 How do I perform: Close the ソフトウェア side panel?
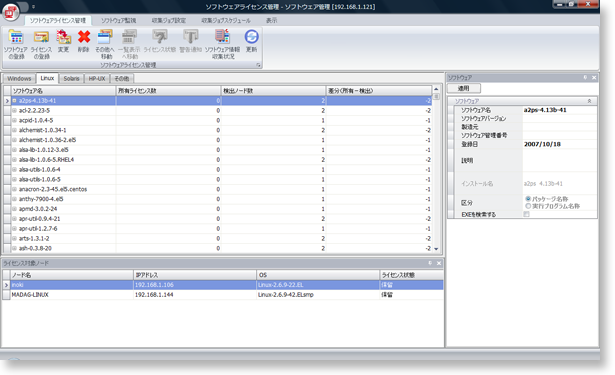pyautogui.click(x=594, y=78)
